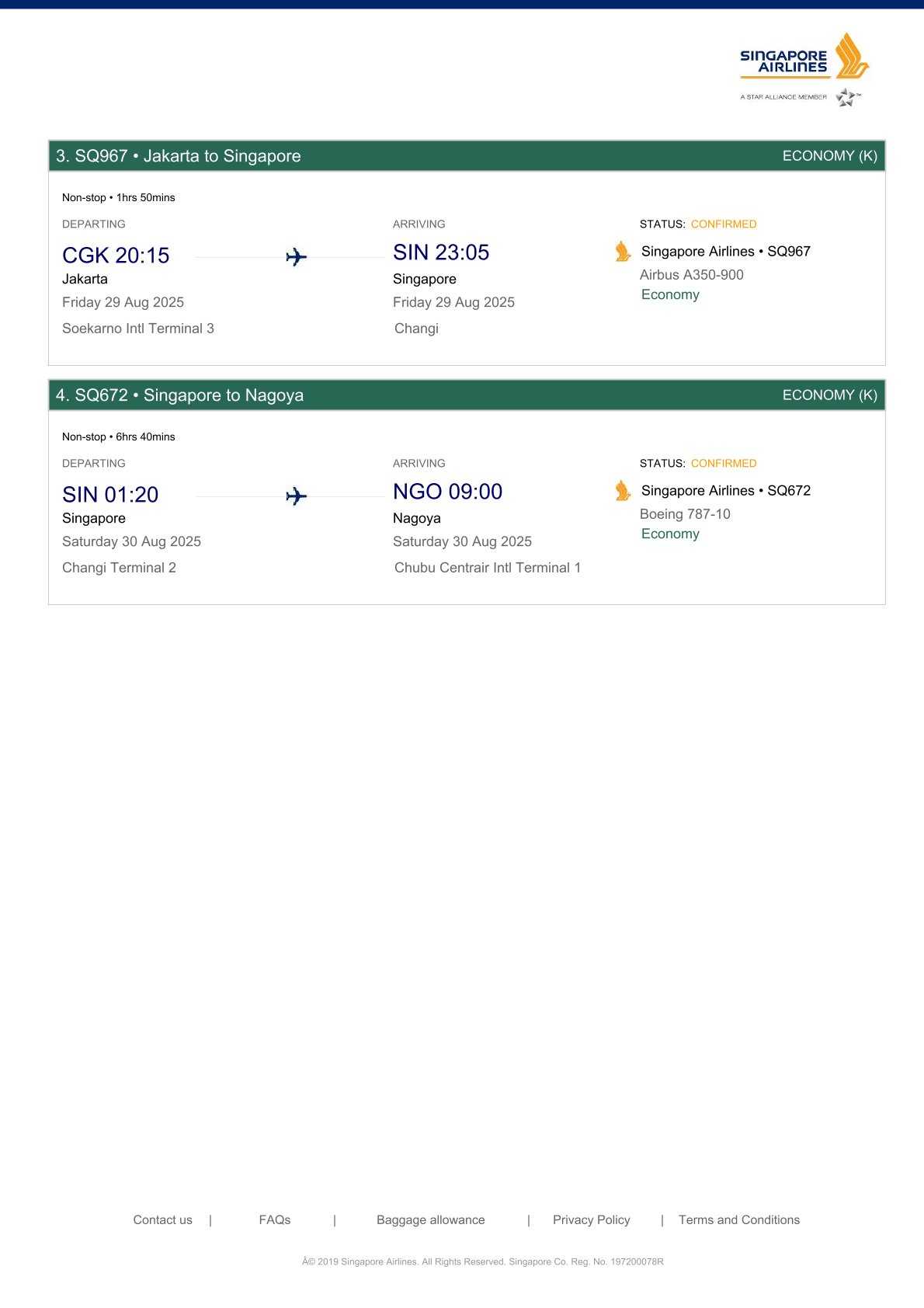This screenshot has height=1308, width=924.
Task: Click the Chubu Centrair Intl Terminal 1 text
Action: (x=487, y=568)
